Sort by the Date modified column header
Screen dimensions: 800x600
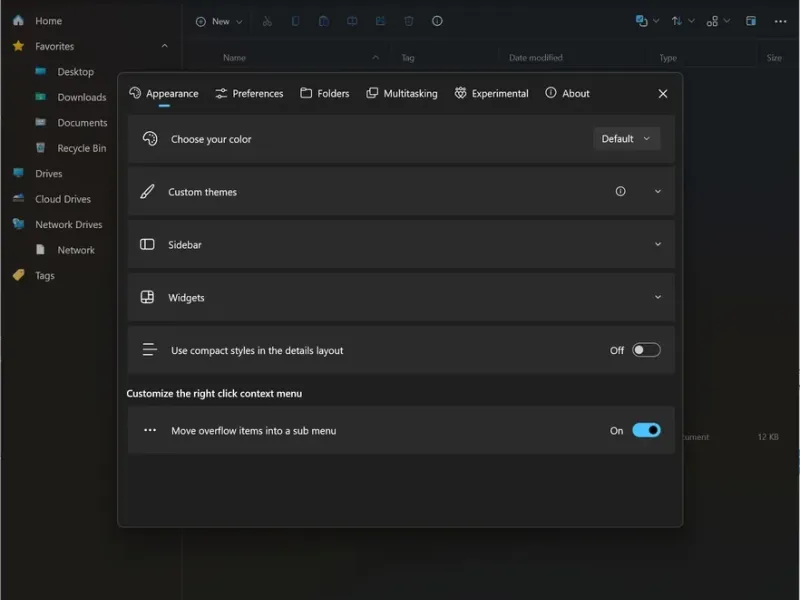coord(536,58)
